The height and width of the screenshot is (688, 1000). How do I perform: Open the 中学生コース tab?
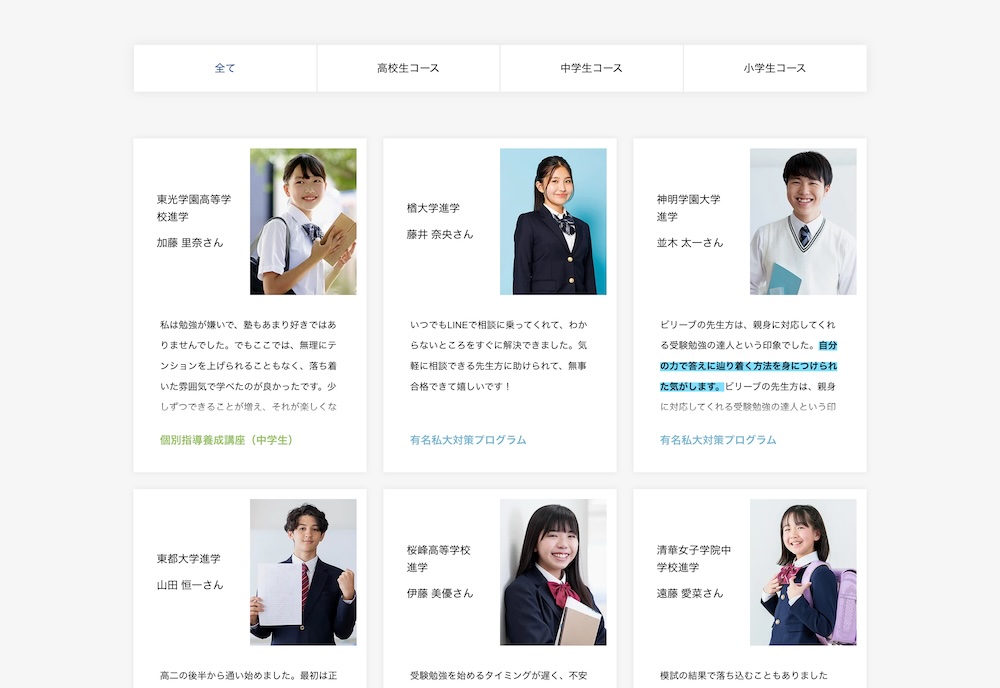591,68
